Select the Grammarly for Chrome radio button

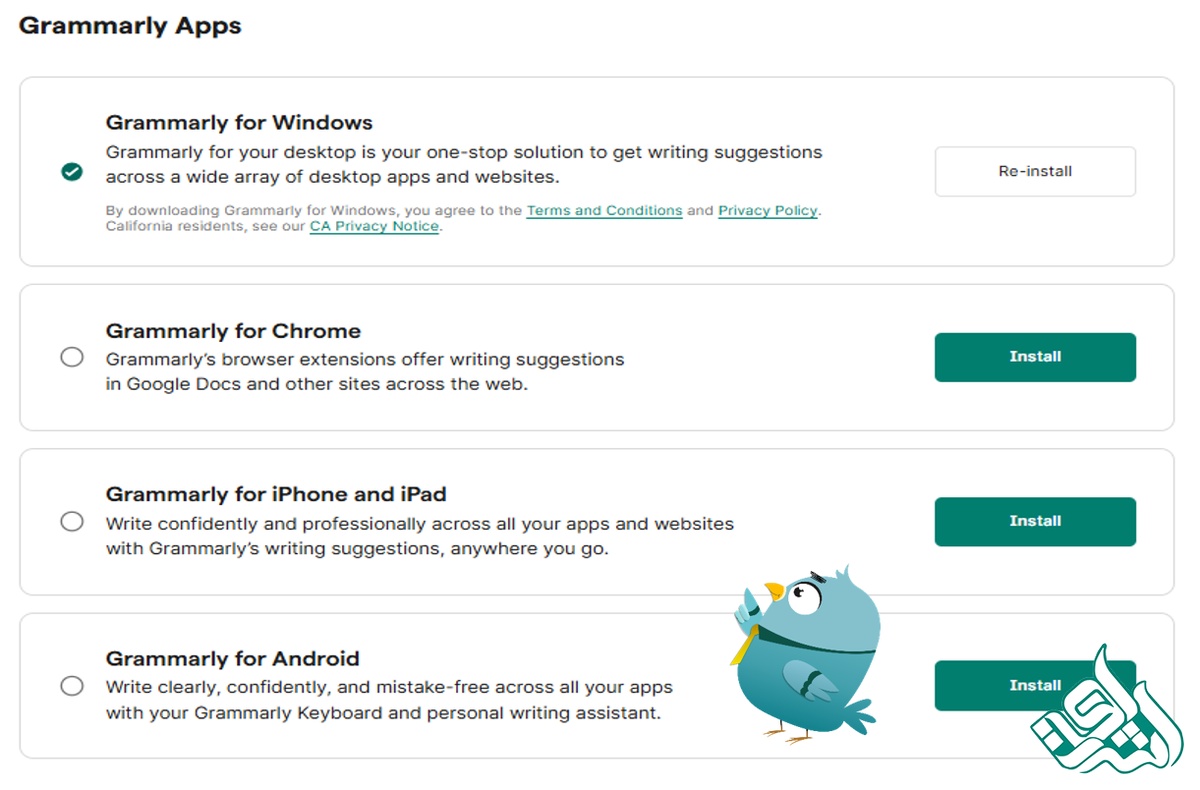tap(72, 357)
